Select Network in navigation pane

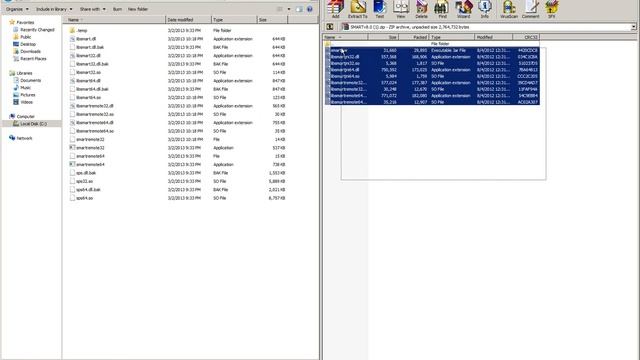coord(21,138)
